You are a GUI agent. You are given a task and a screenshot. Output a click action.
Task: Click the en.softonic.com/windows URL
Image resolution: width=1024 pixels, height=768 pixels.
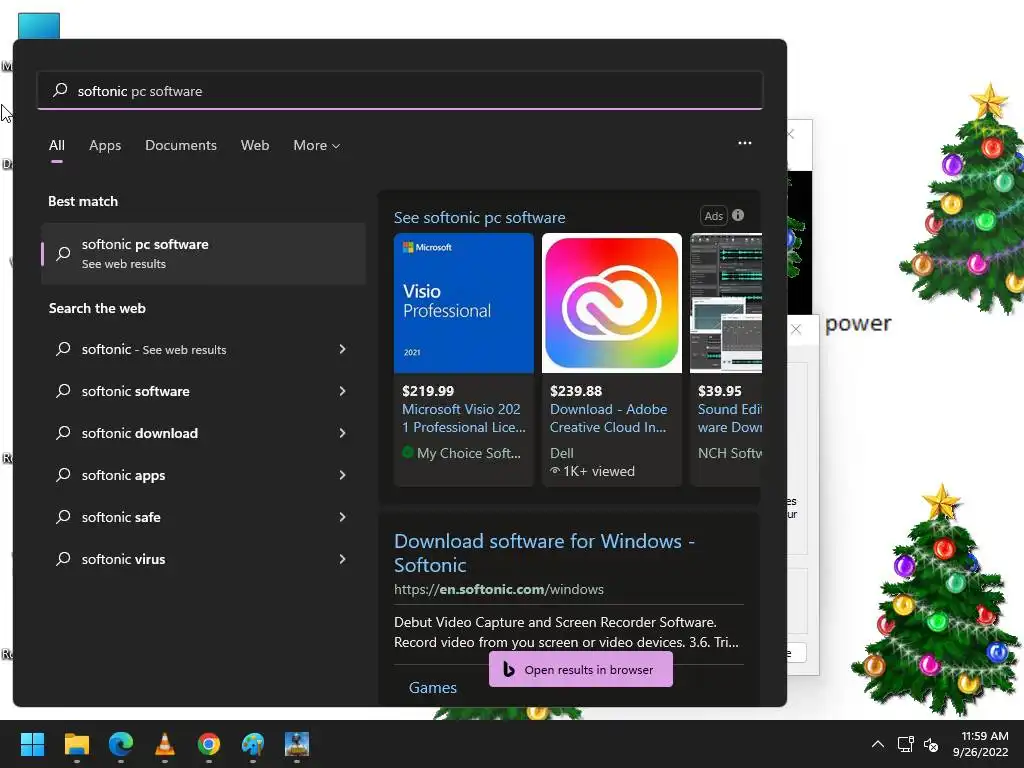pyautogui.click(x=499, y=589)
